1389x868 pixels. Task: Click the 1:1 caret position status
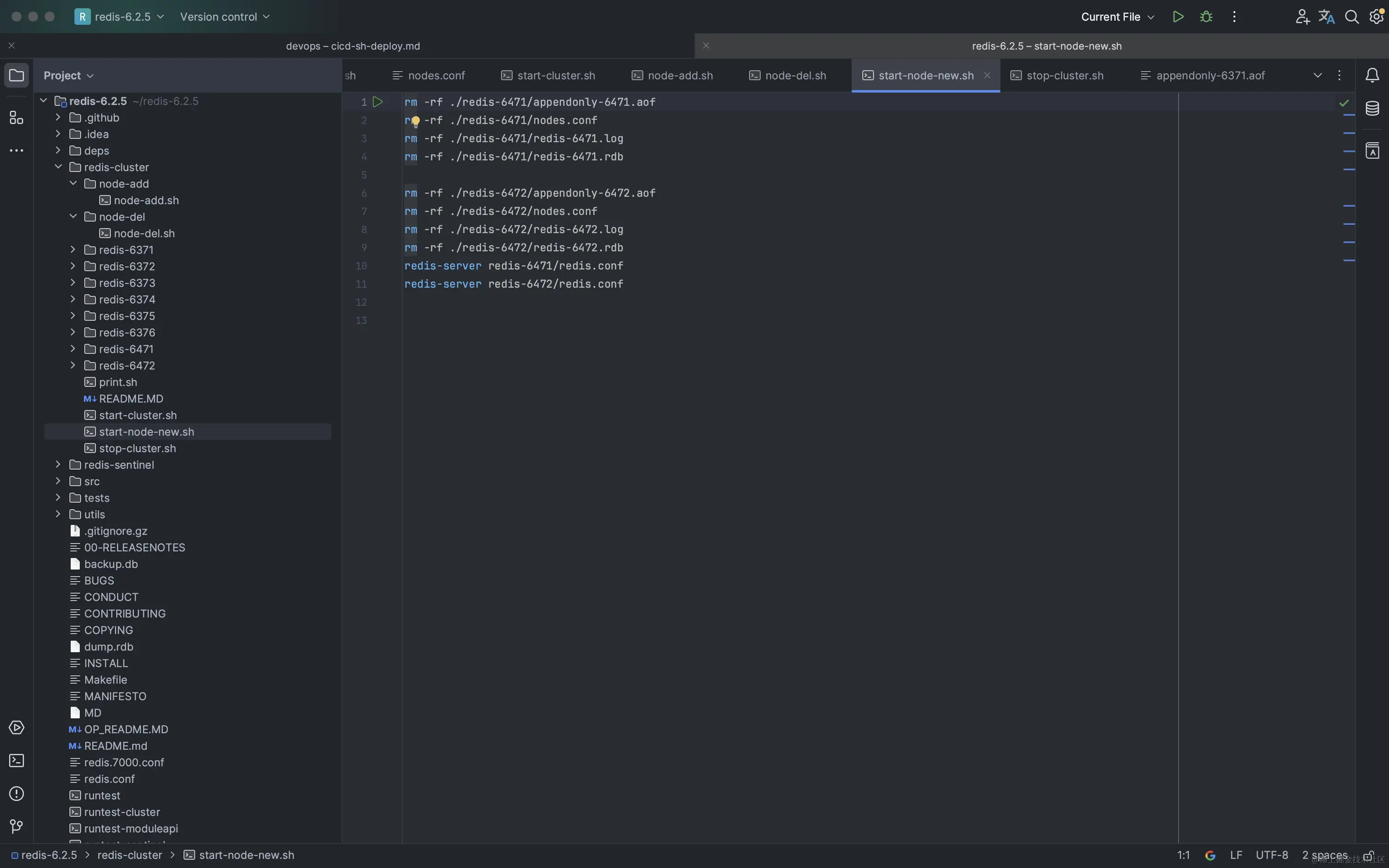click(x=1184, y=855)
